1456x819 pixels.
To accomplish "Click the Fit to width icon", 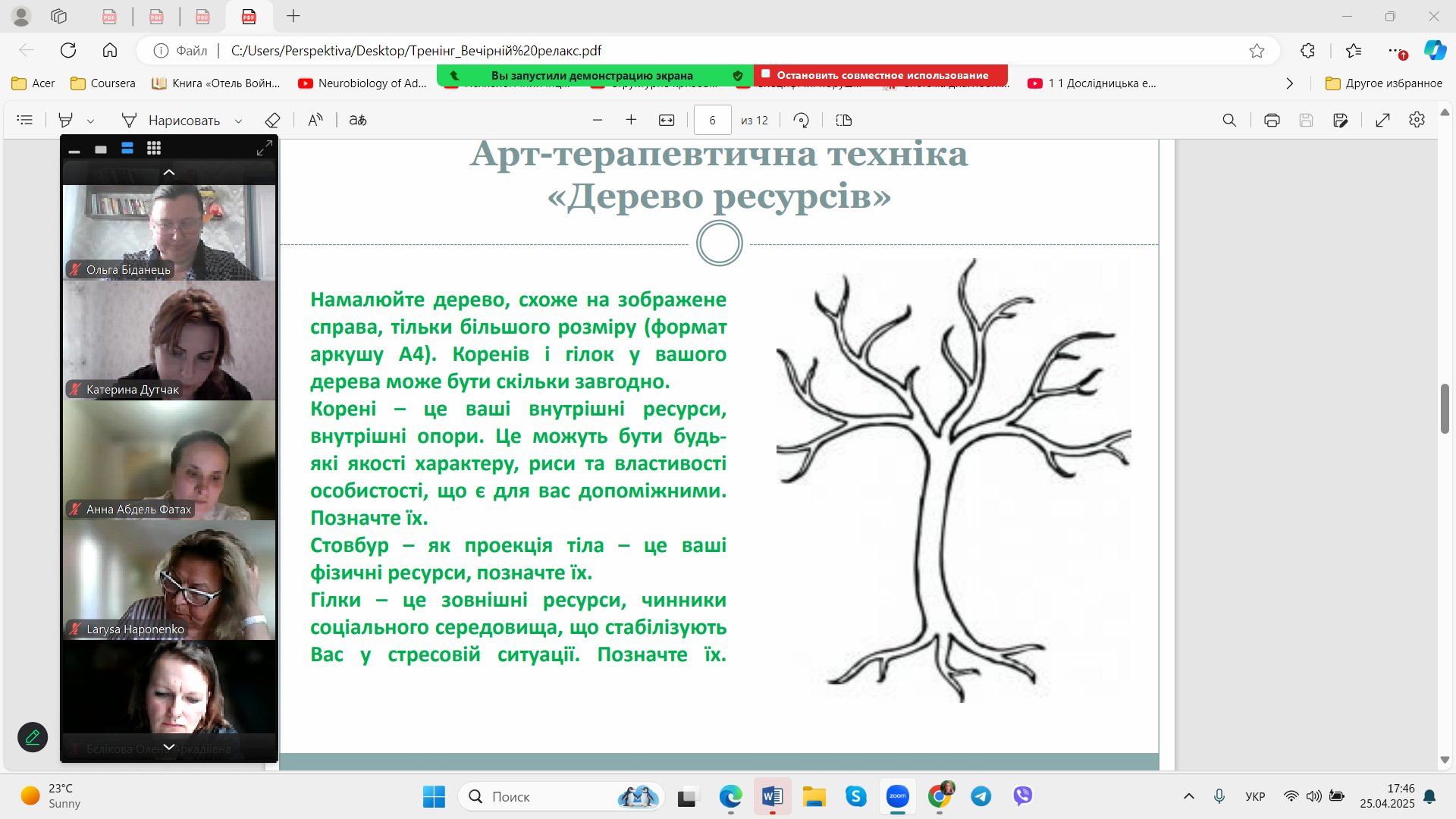I will pyautogui.click(x=666, y=120).
